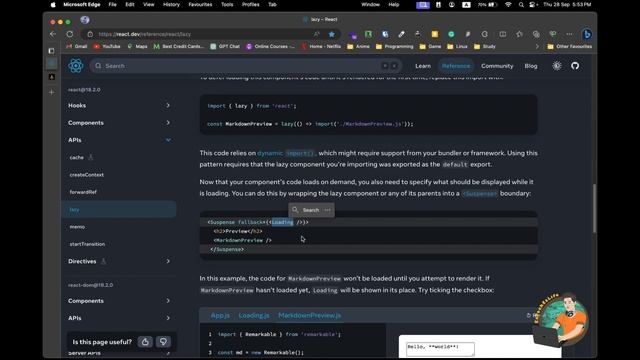640x360 pixels.
Task: Click the search magnifier in selection popup
Action: coord(295,210)
